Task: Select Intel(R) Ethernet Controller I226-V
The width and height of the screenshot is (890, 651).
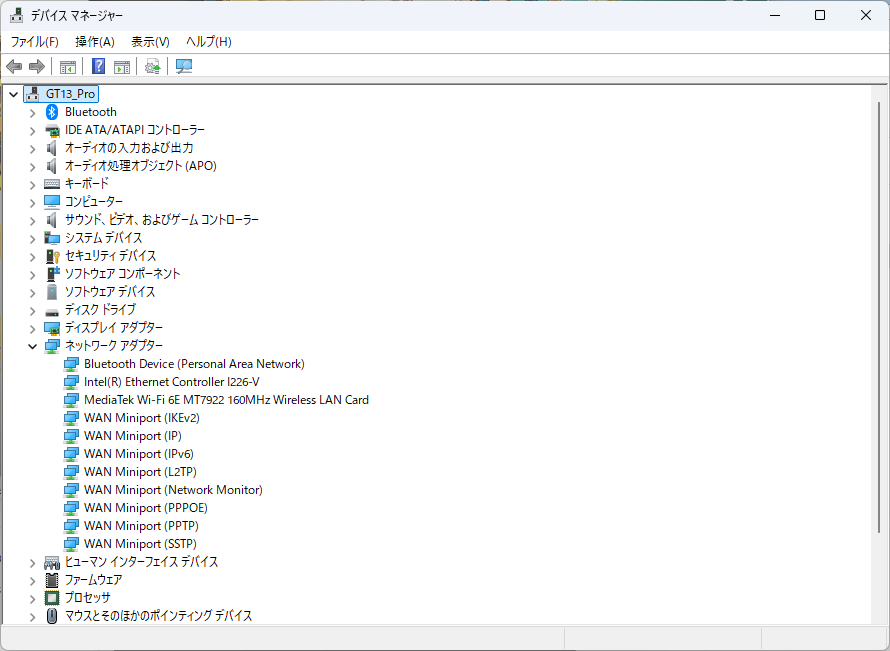Action: click(172, 382)
